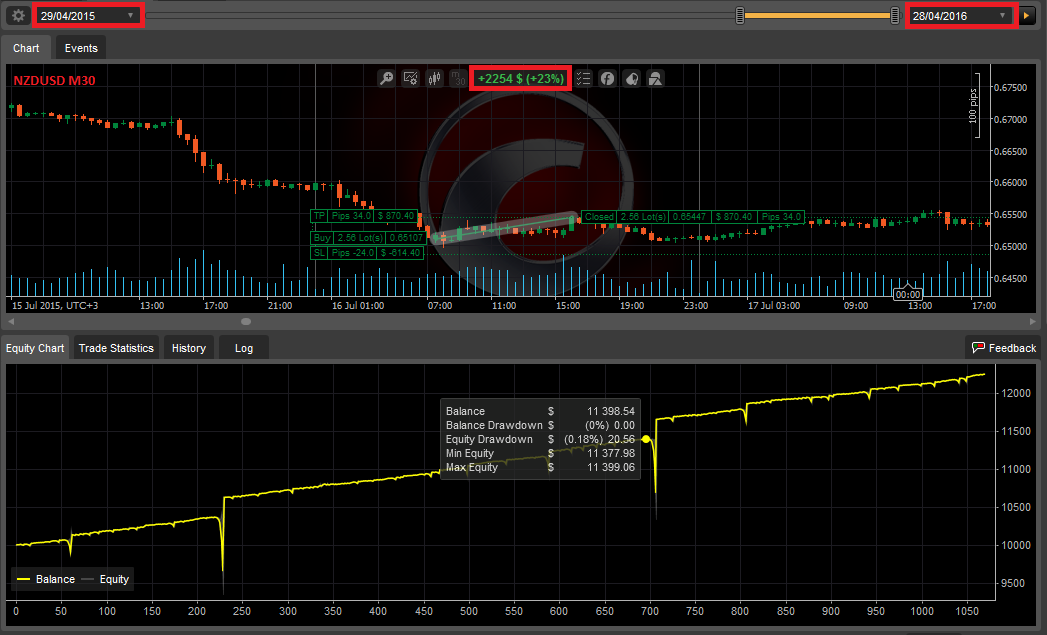The width and height of the screenshot is (1047, 635).
Task: Click the Buy 2.56 Lot(s) position label
Action: [369, 238]
